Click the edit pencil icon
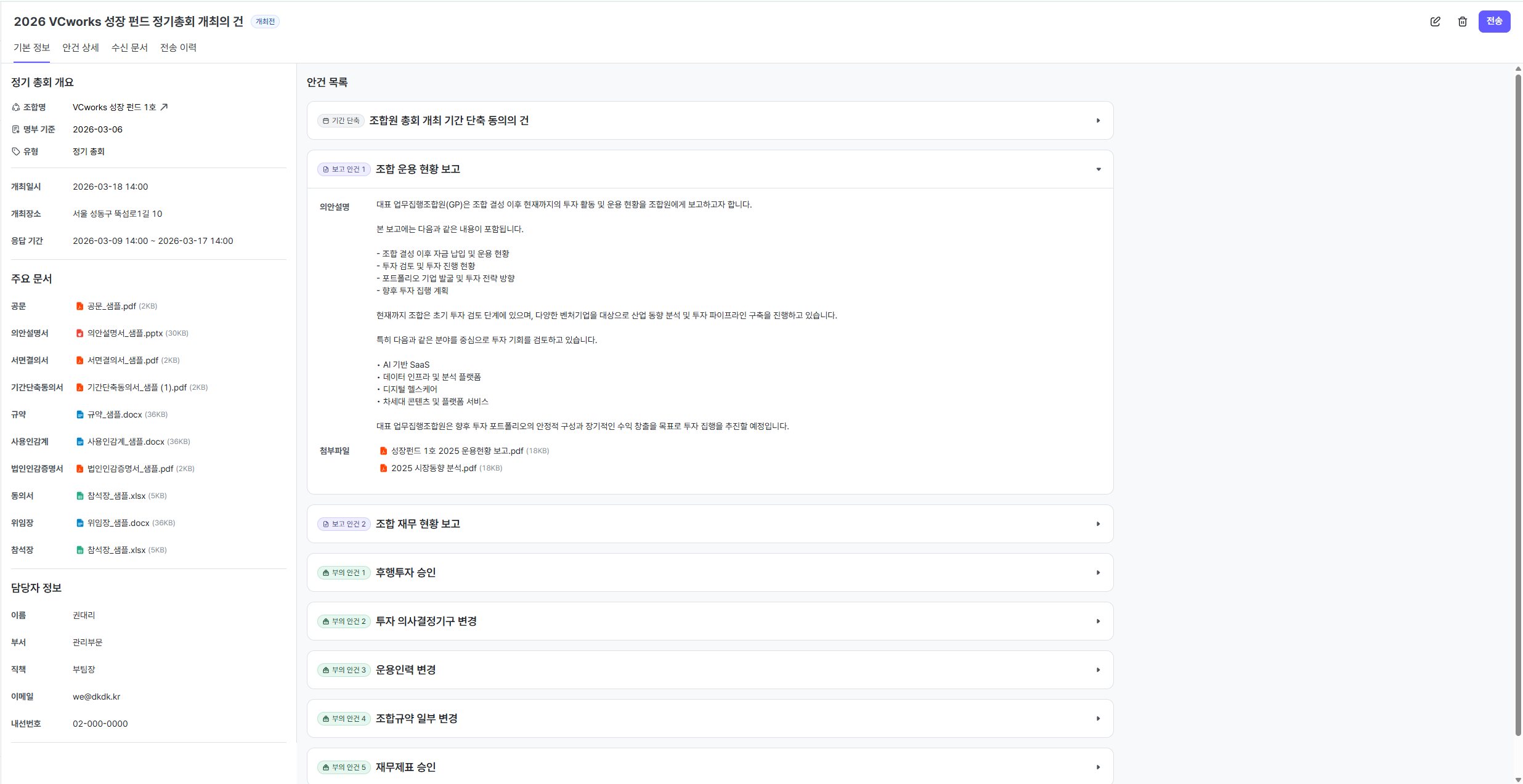Image resolution: width=1523 pixels, height=784 pixels. tap(1435, 22)
